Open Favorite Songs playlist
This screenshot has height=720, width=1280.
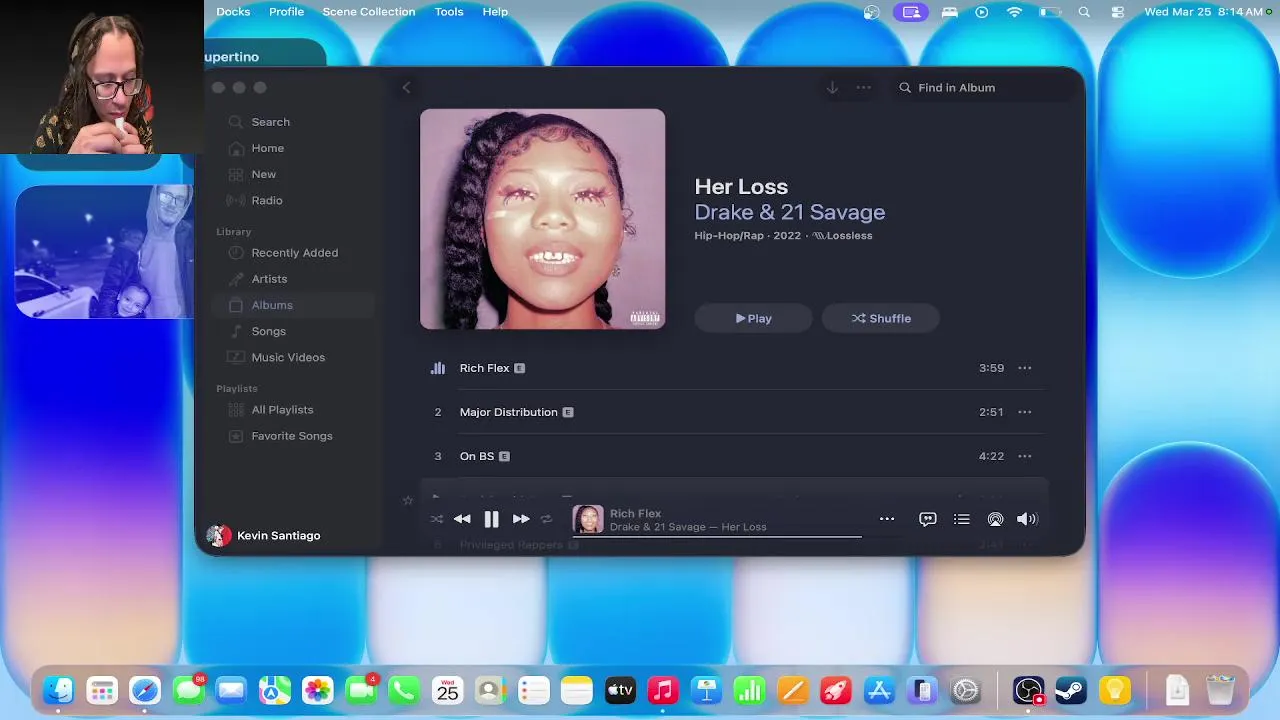pos(292,436)
